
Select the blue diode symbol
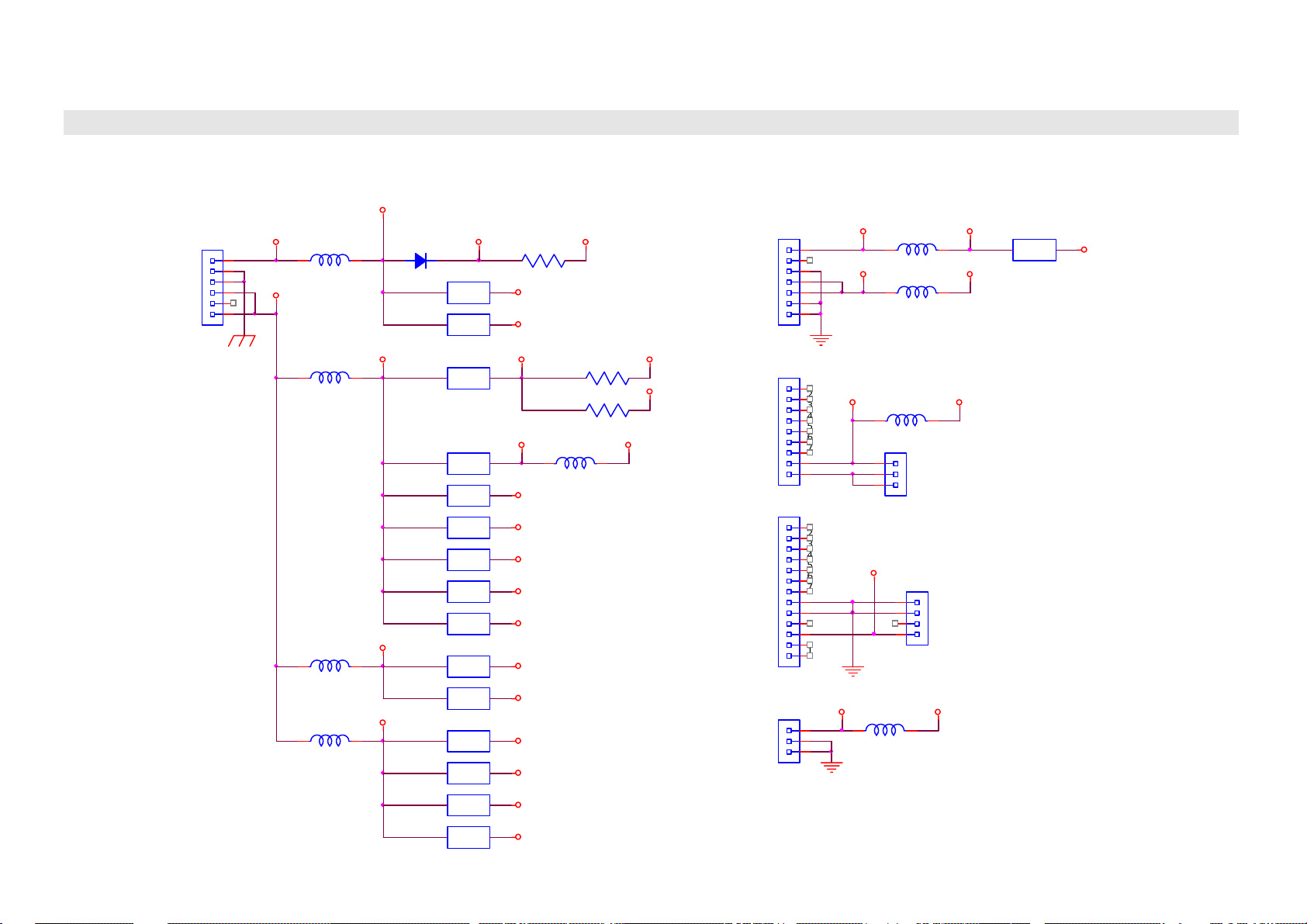tap(420, 261)
